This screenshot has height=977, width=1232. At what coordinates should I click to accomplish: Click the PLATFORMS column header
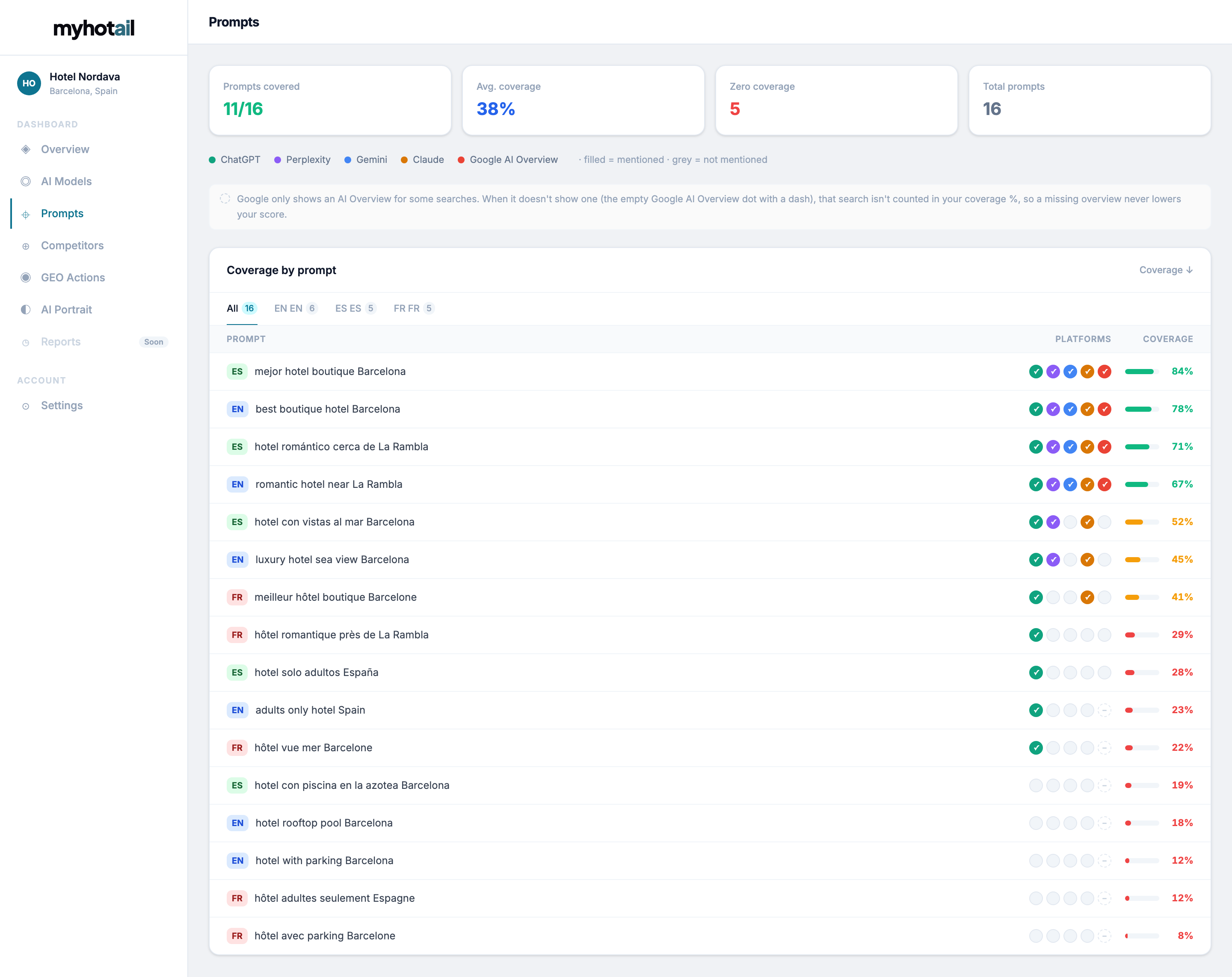tap(1083, 339)
